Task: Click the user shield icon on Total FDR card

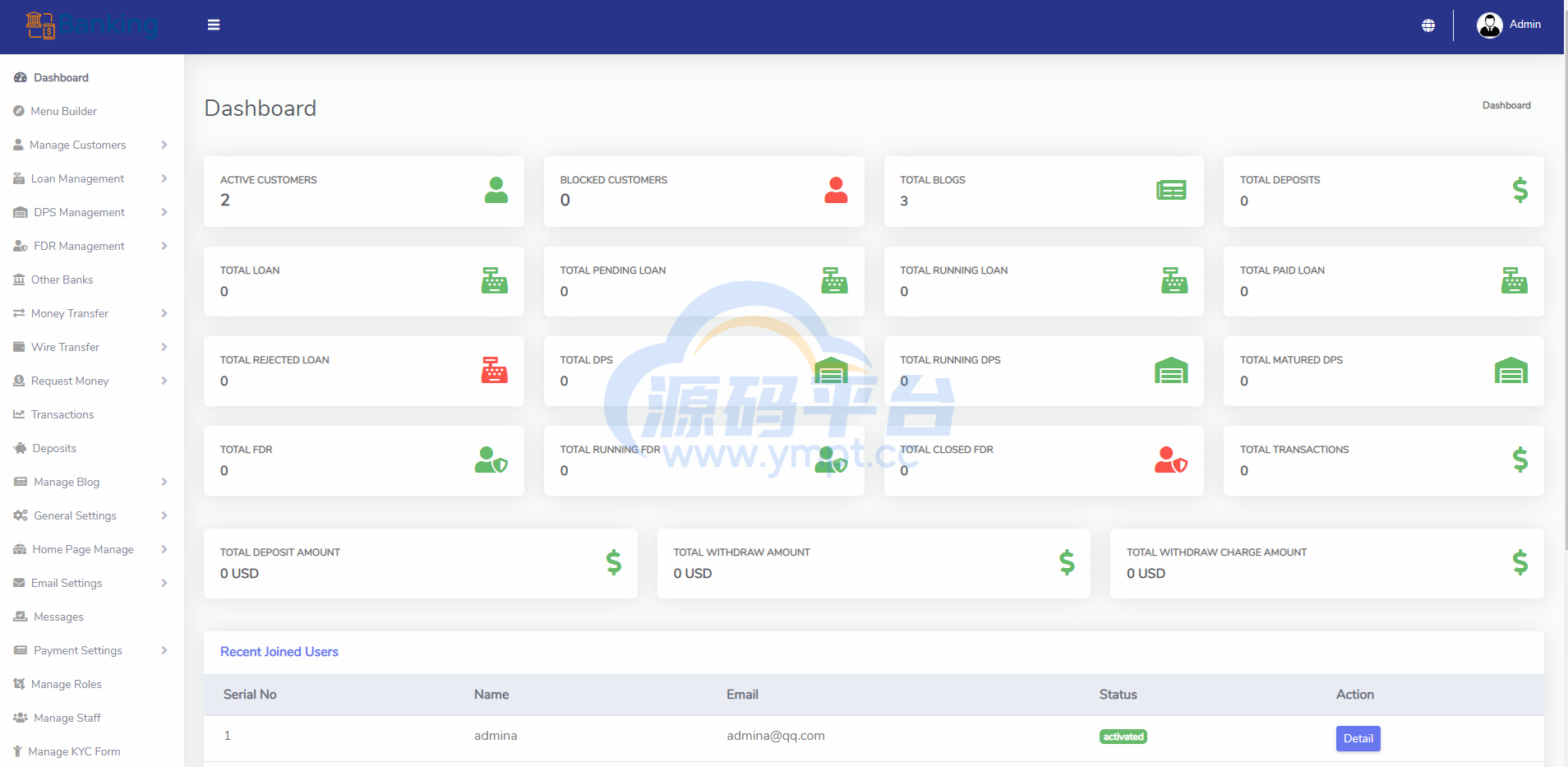Action: 491,460
